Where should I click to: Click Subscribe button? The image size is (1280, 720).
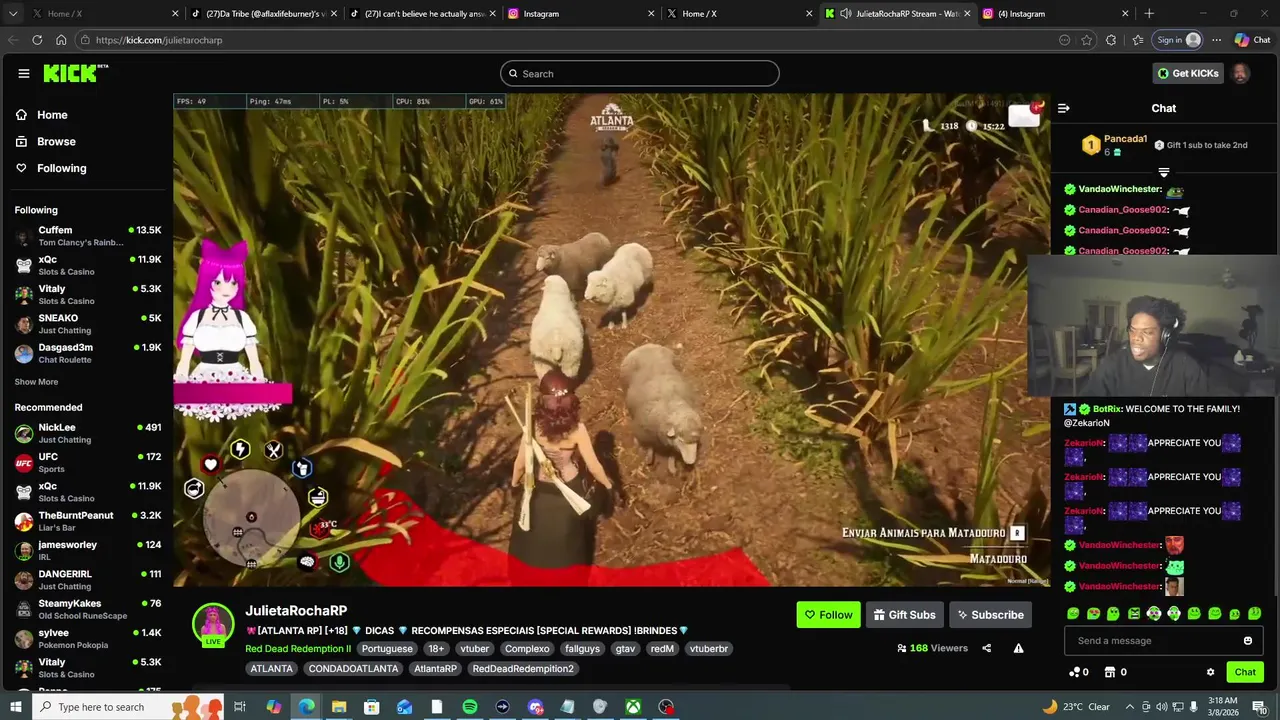tap(990, 615)
